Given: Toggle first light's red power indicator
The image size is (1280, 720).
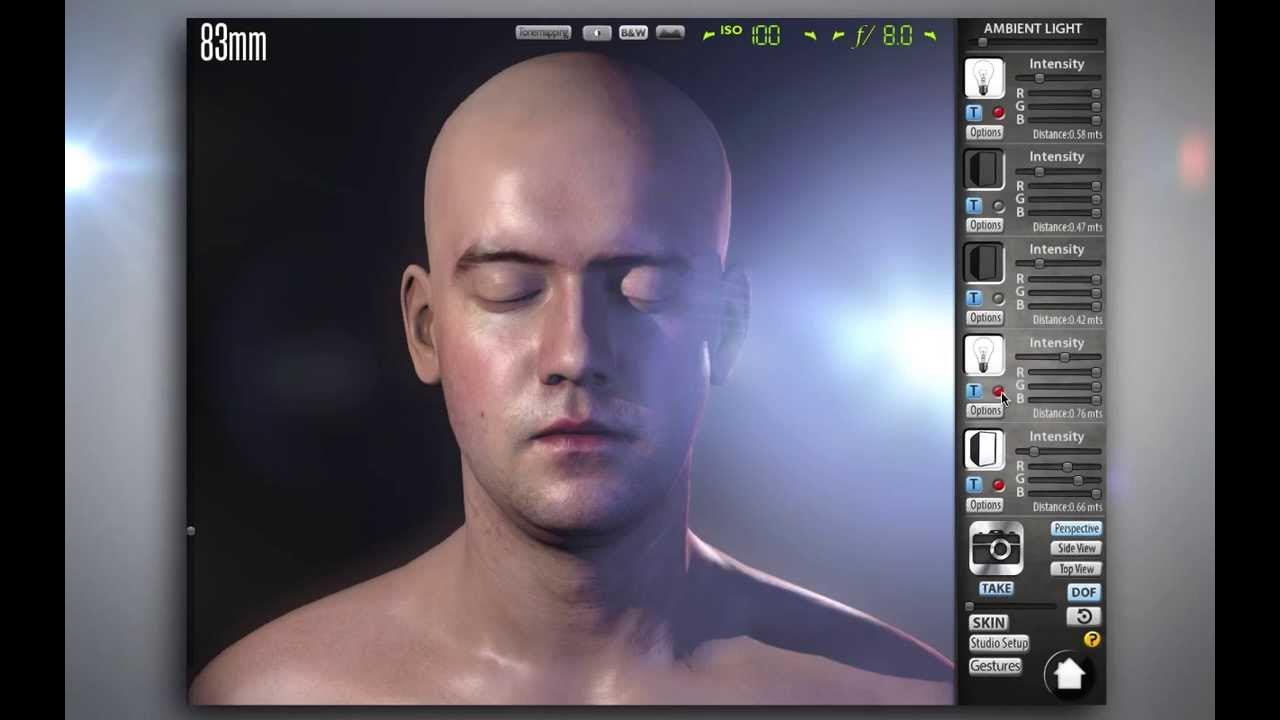Looking at the screenshot, I should click(x=998, y=113).
